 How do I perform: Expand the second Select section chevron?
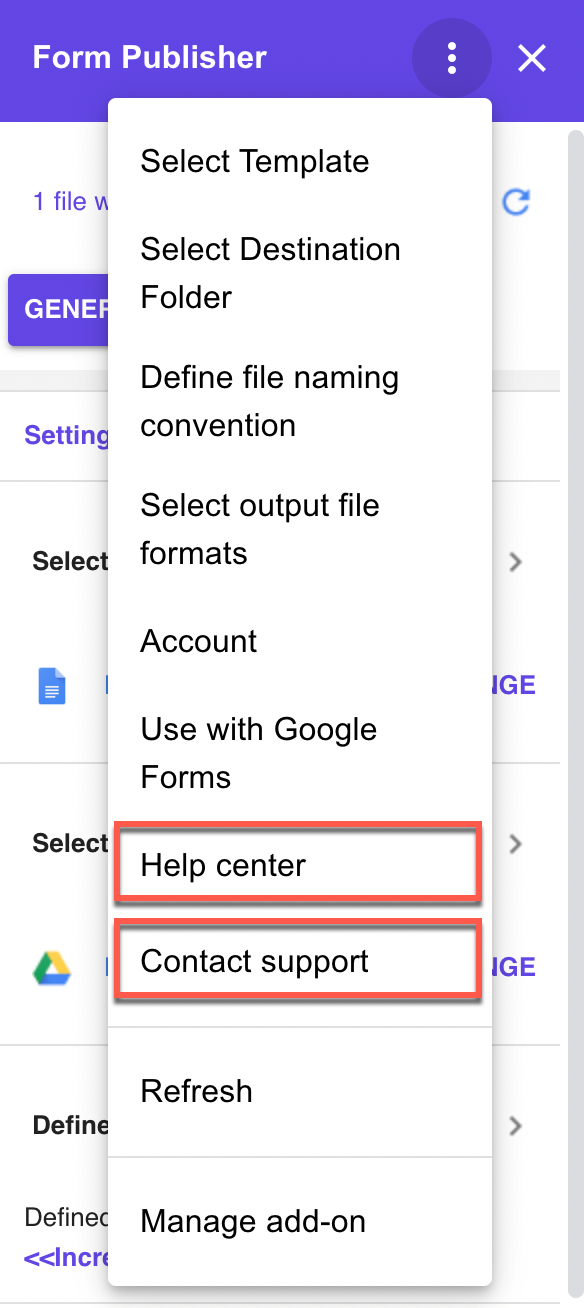(x=516, y=844)
